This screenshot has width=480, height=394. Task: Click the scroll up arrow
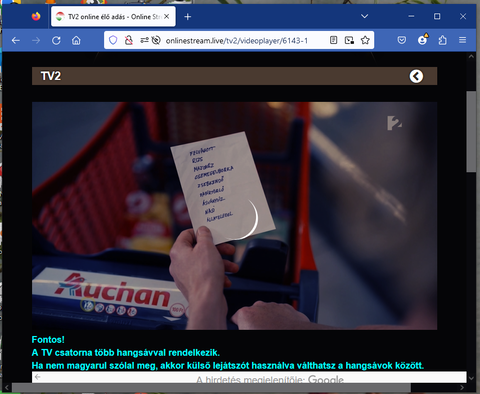[471, 57]
